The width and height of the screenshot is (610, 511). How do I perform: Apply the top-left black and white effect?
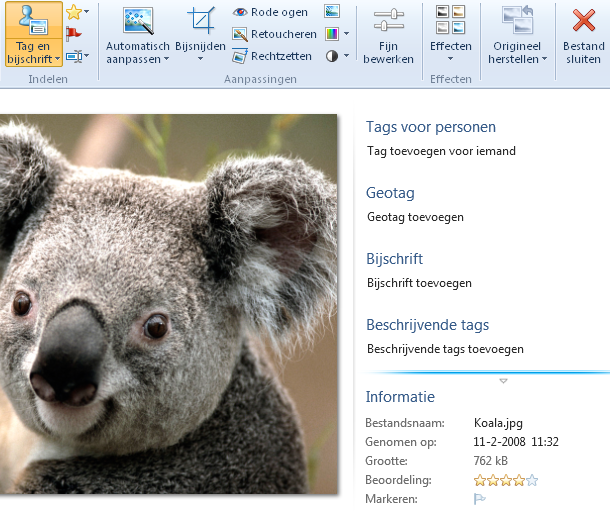coord(443,12)
